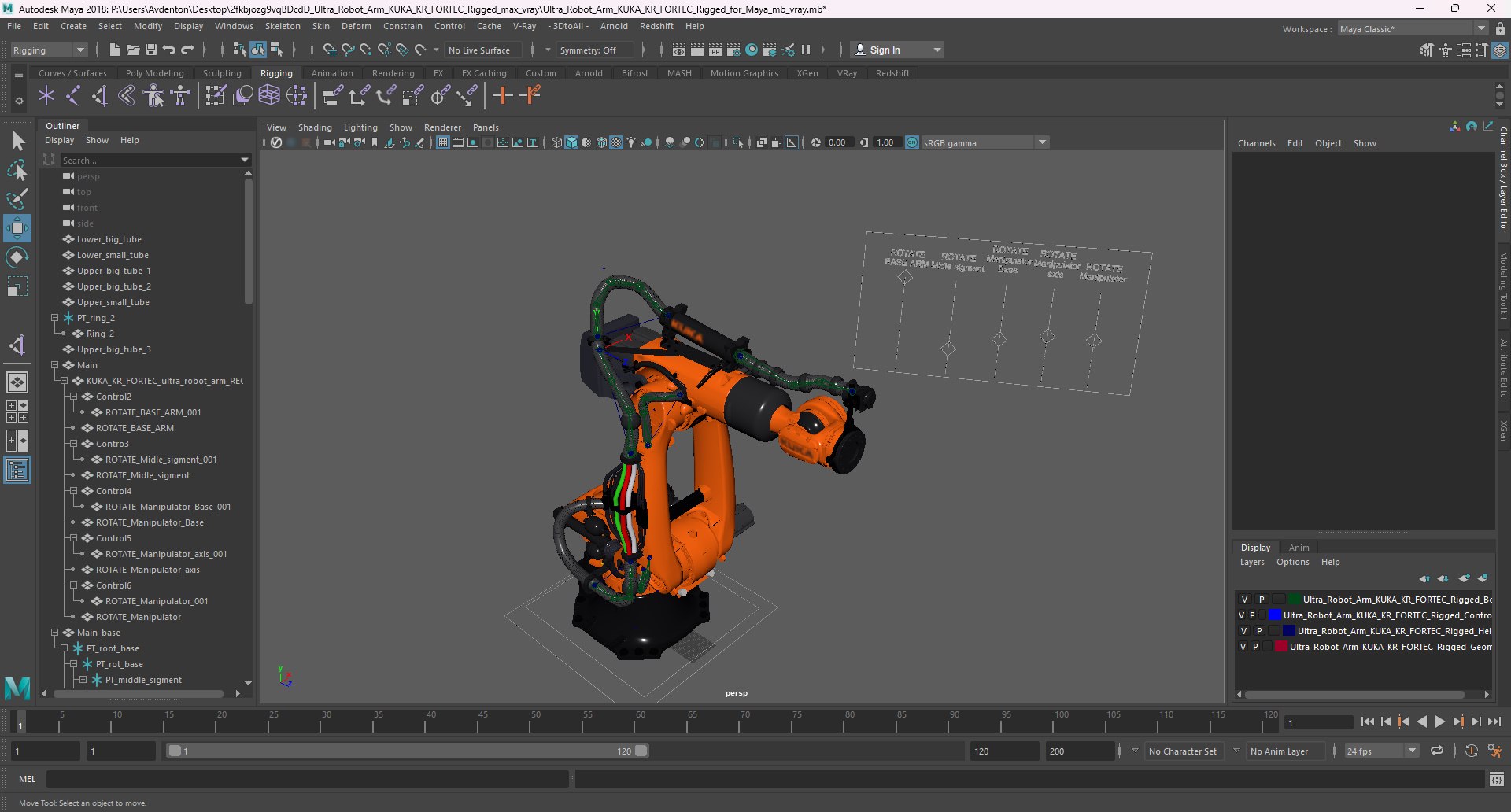Switch to the Poly Modeling shelf tab
The image size is (1511, 812).
pyautogui.click(x=154, y=73)
